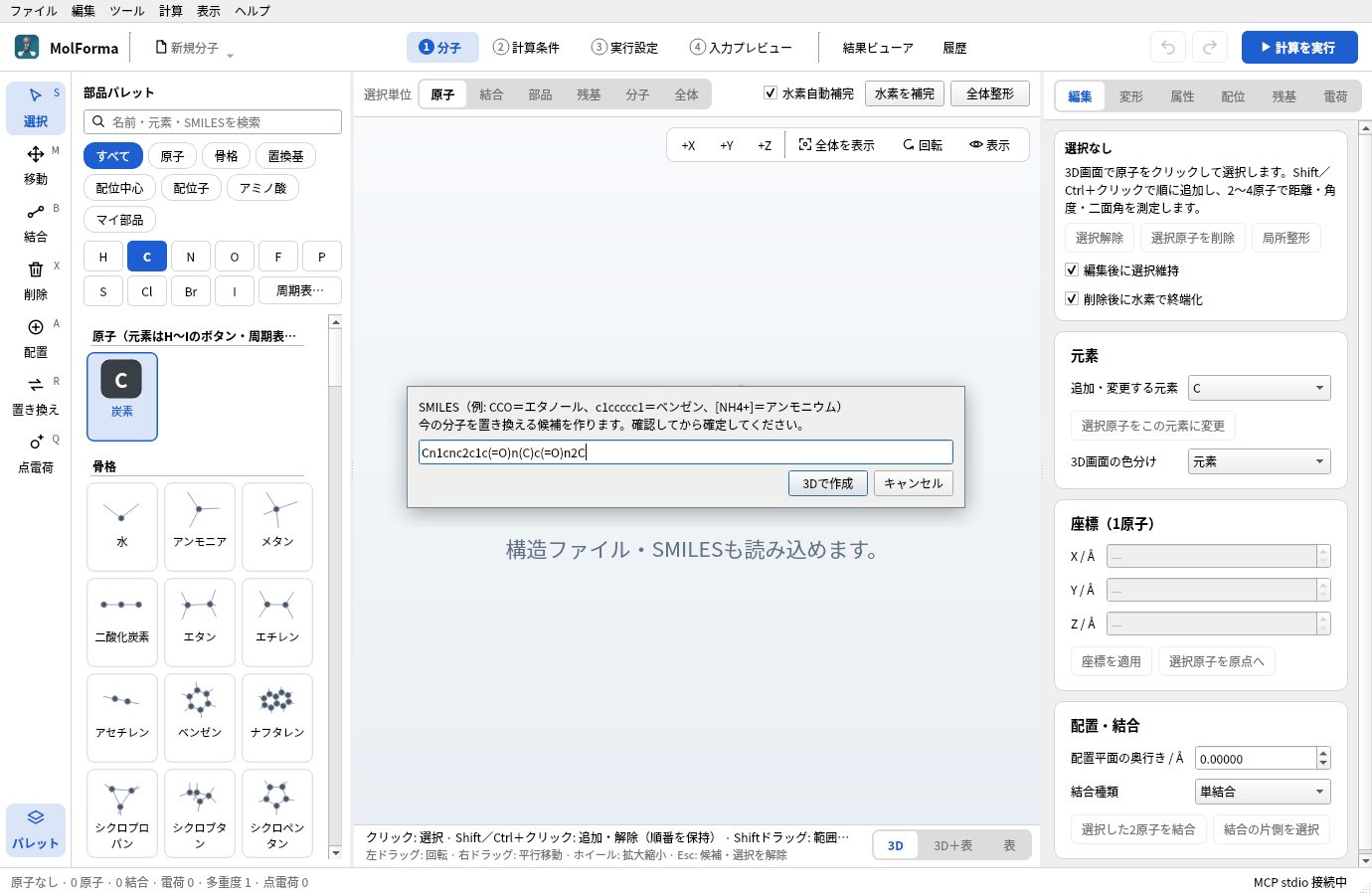Choose the 炭素 atom tile
Image resolution: width=1372 pixels, height=895 pixels.
pyautogui.click(x=122, y=396)
